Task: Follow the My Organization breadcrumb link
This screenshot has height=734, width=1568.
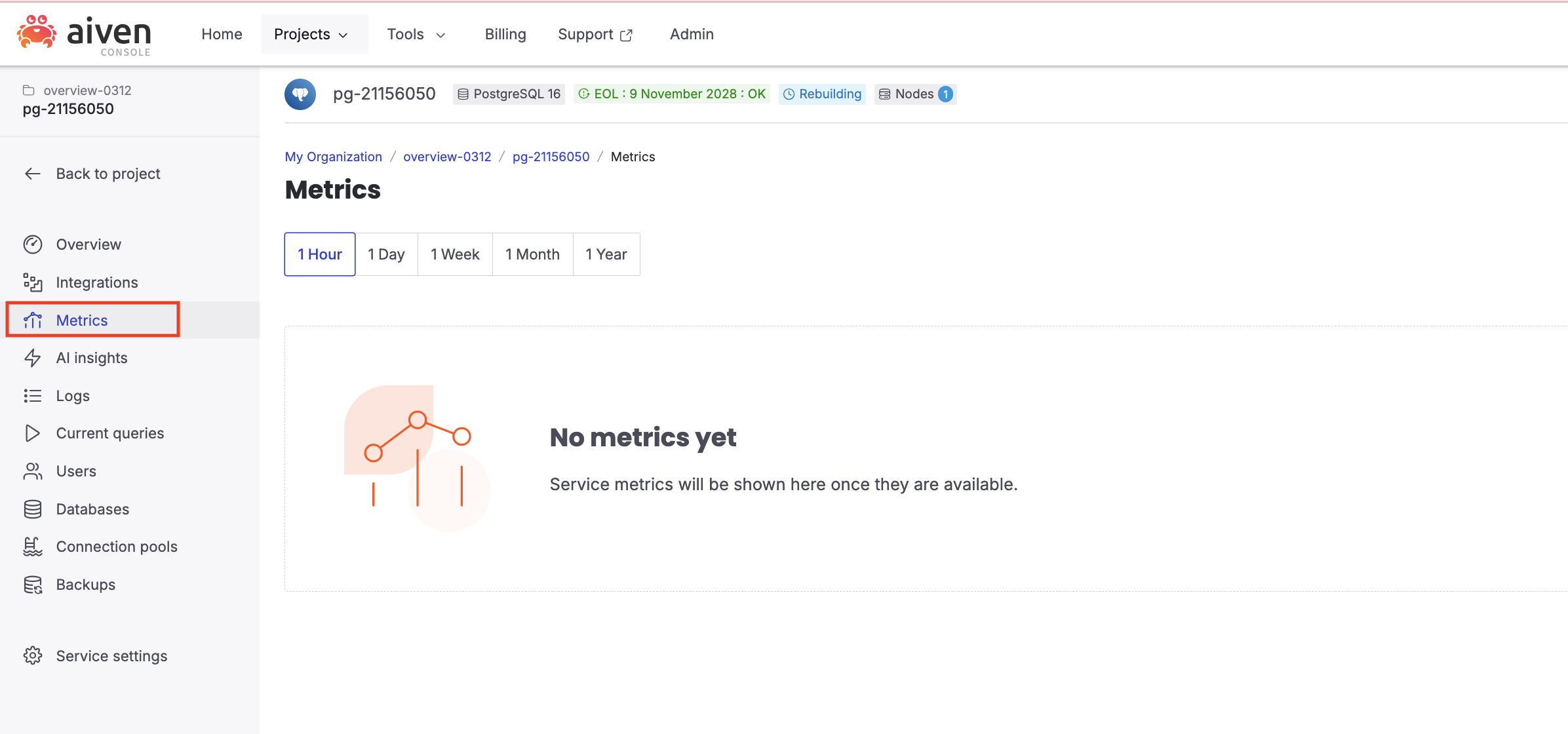Action: pos(333,157)
